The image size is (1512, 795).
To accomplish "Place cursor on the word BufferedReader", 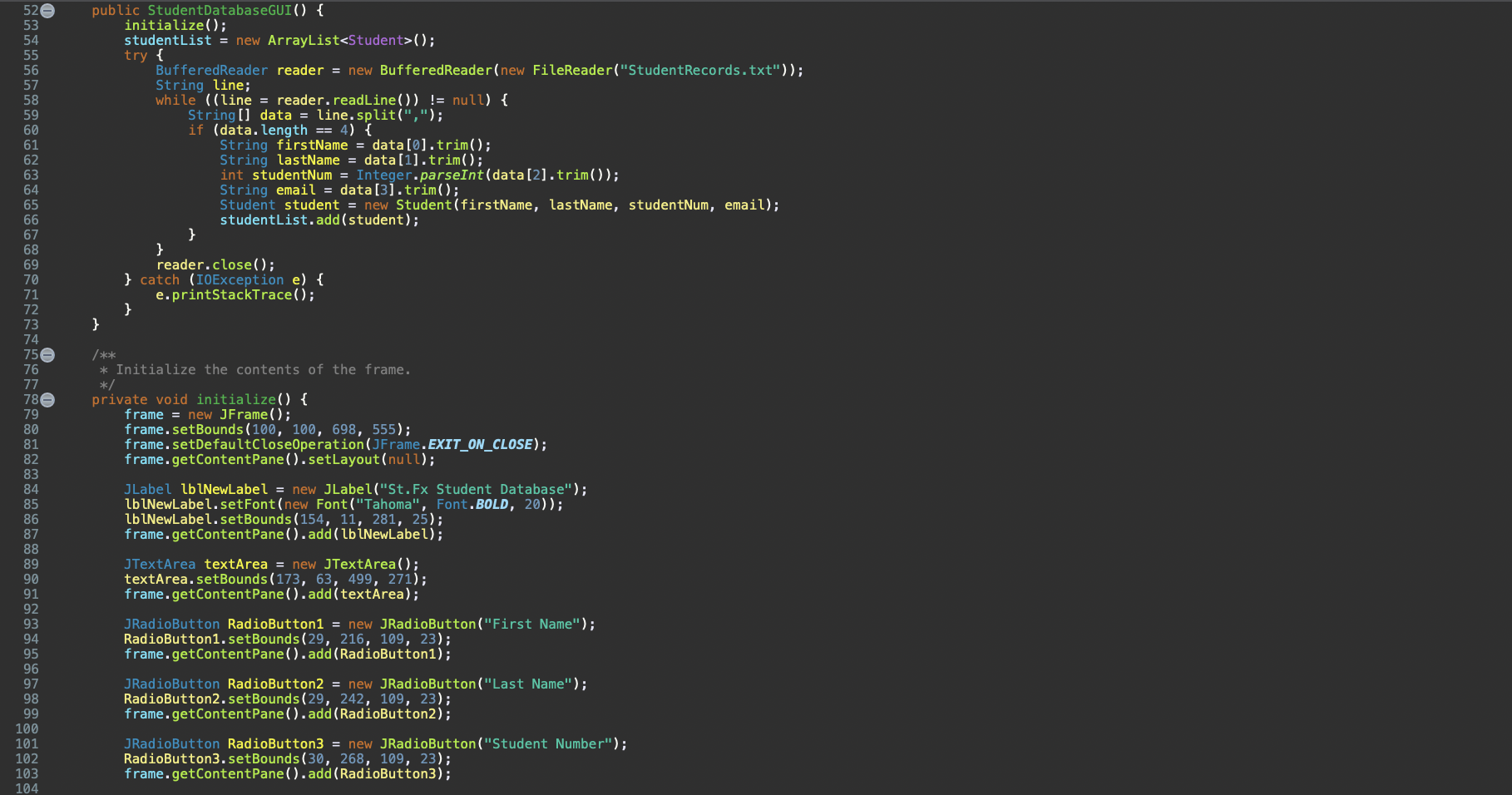I will (x=211, y=70).
